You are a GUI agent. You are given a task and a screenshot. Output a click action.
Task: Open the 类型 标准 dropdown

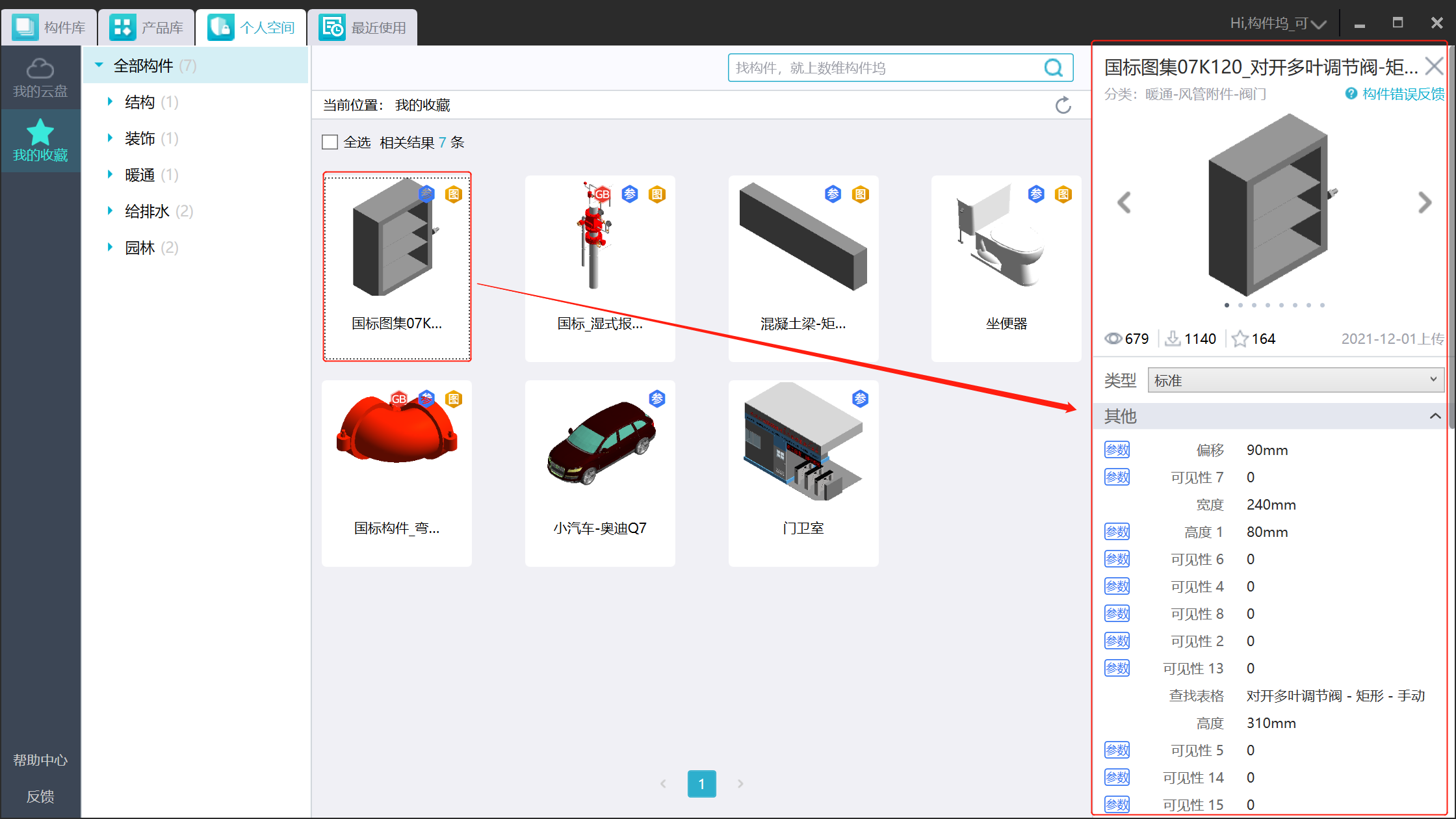coord(1296,380)
